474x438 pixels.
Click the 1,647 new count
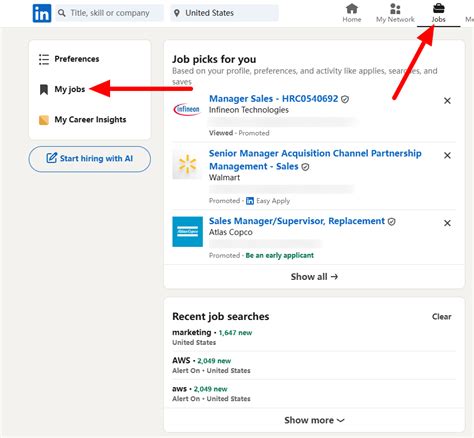235,333
